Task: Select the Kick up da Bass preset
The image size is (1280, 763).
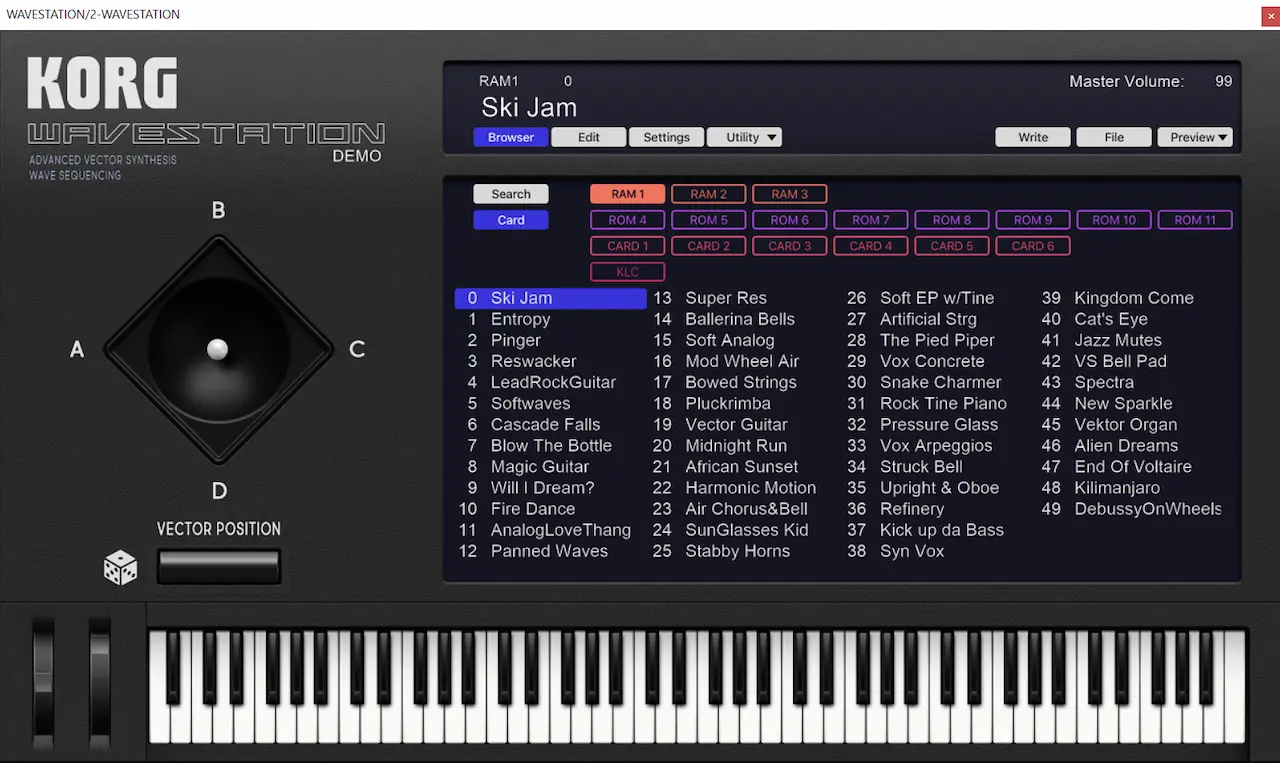Action: 940,529
